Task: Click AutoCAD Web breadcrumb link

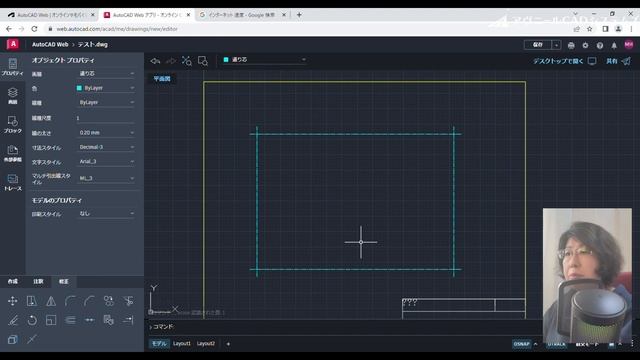Action: (50, 44)
